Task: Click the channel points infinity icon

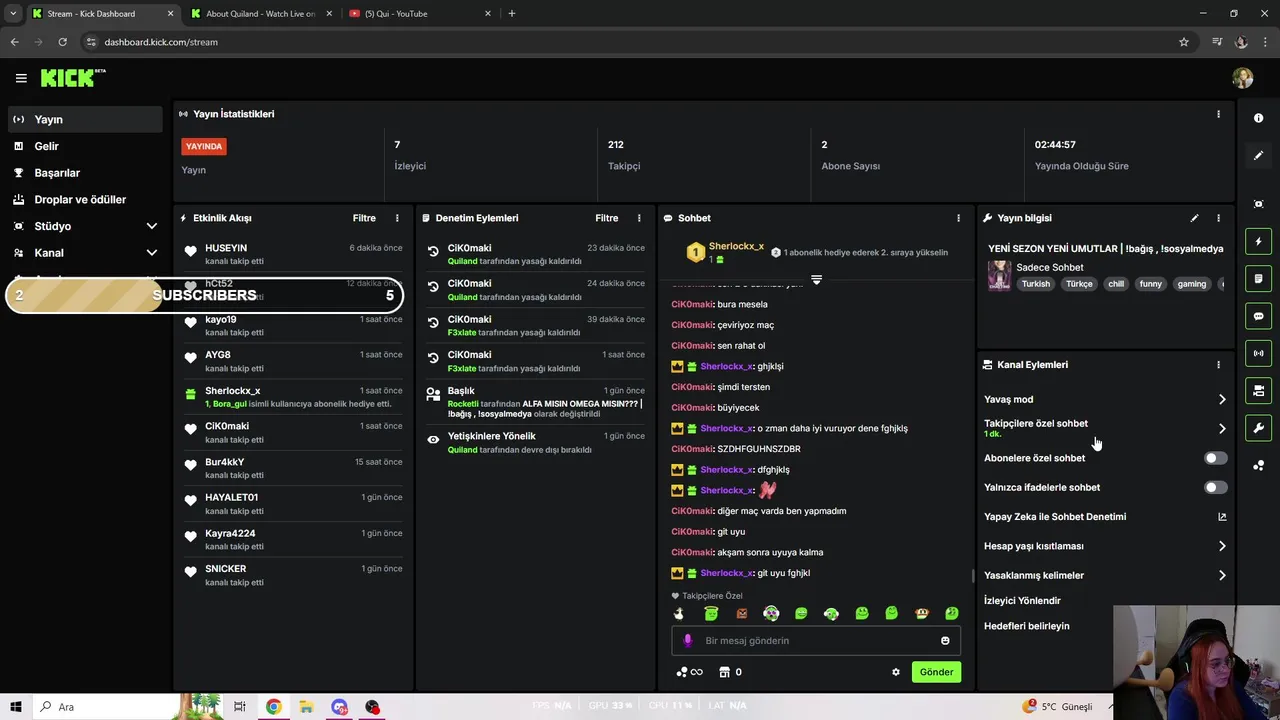Action: coord(690,672)
